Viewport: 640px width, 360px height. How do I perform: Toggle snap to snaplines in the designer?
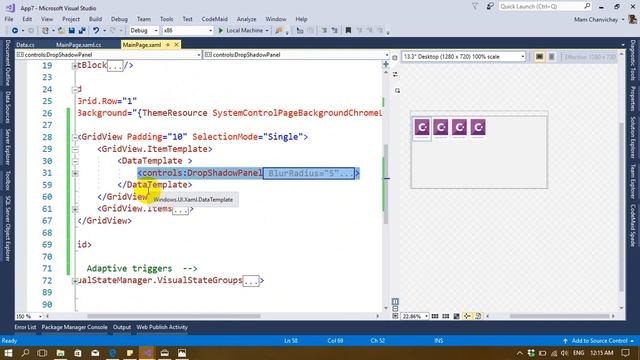467,316
